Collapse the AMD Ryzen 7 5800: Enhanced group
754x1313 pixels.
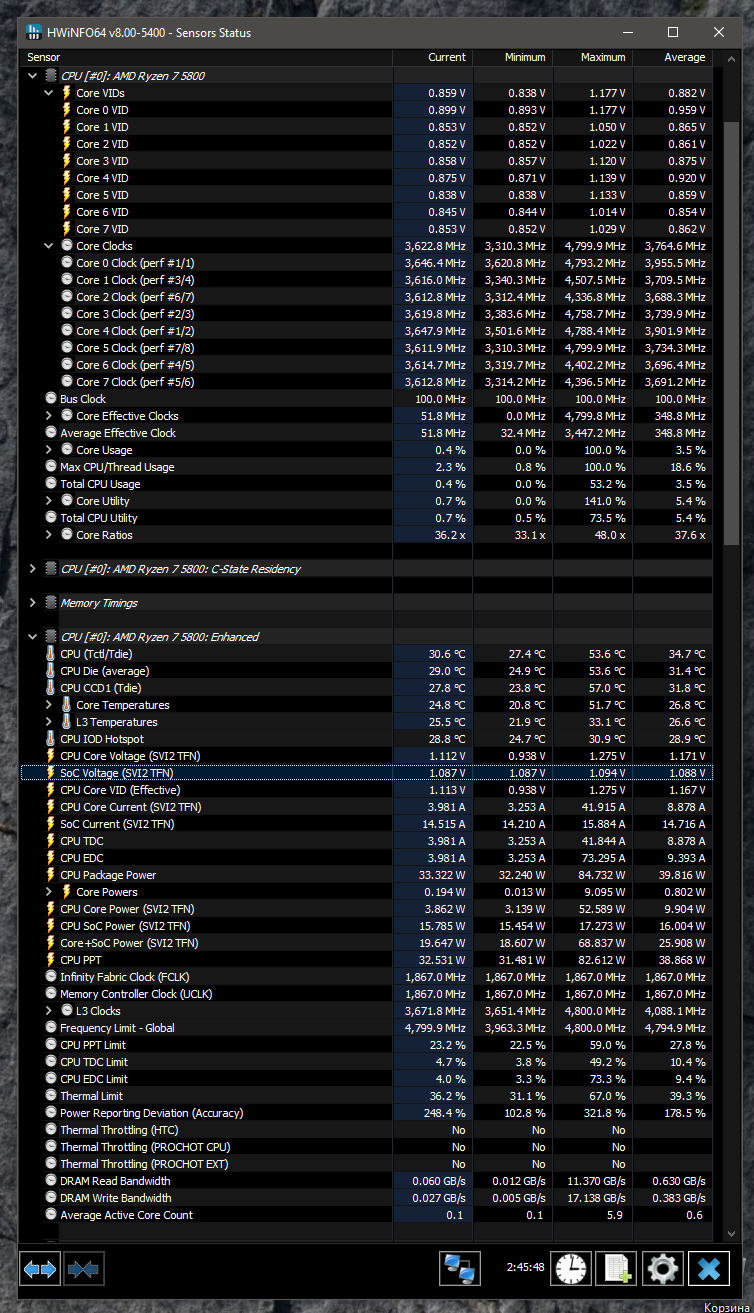click(x=32, y=637)
